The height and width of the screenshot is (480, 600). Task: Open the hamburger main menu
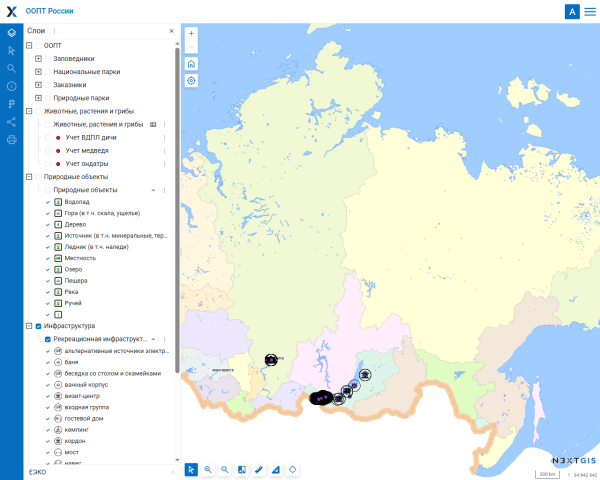coord(589,11)
